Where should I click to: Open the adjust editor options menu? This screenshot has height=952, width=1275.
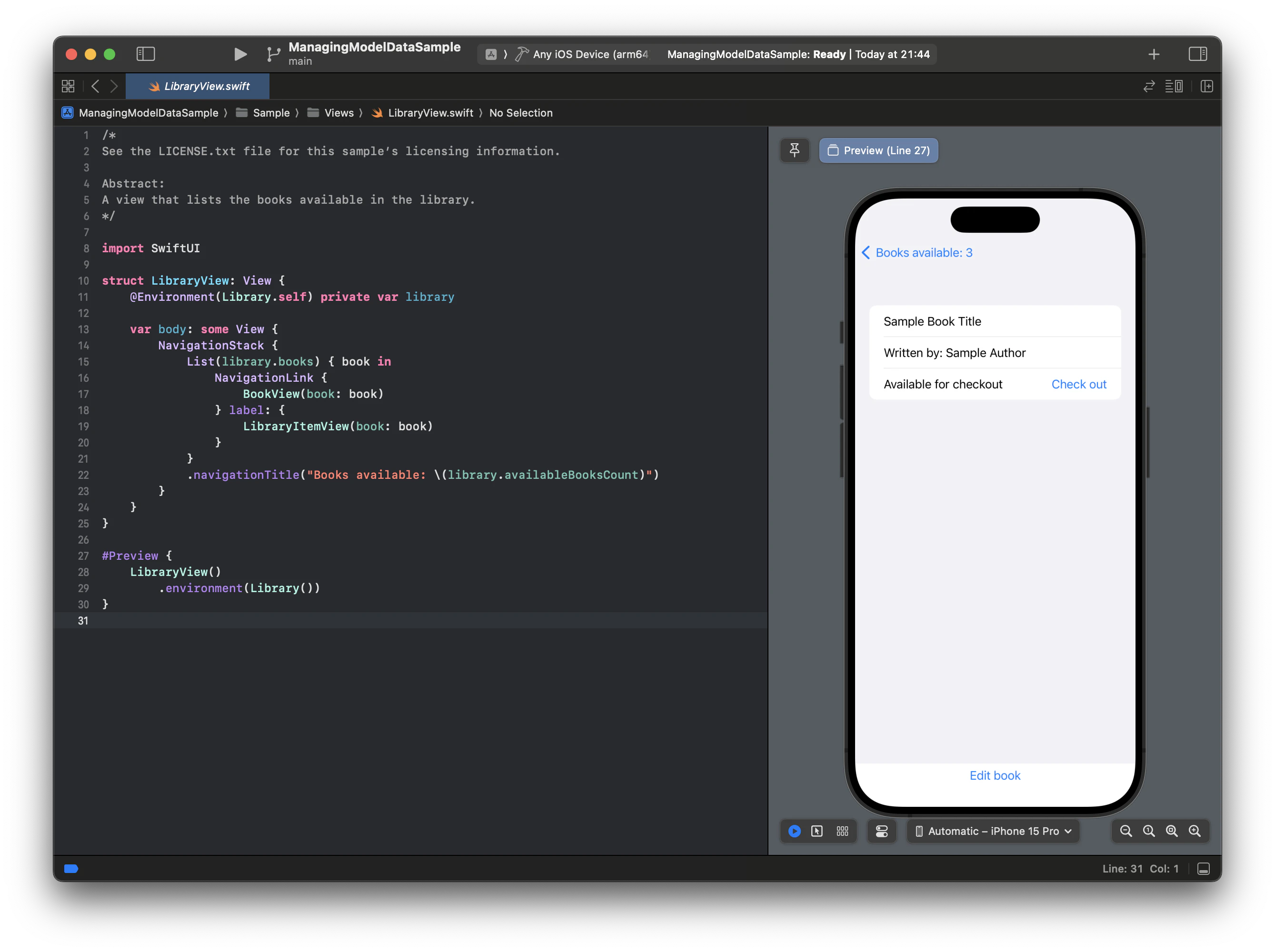point(1174,87)
